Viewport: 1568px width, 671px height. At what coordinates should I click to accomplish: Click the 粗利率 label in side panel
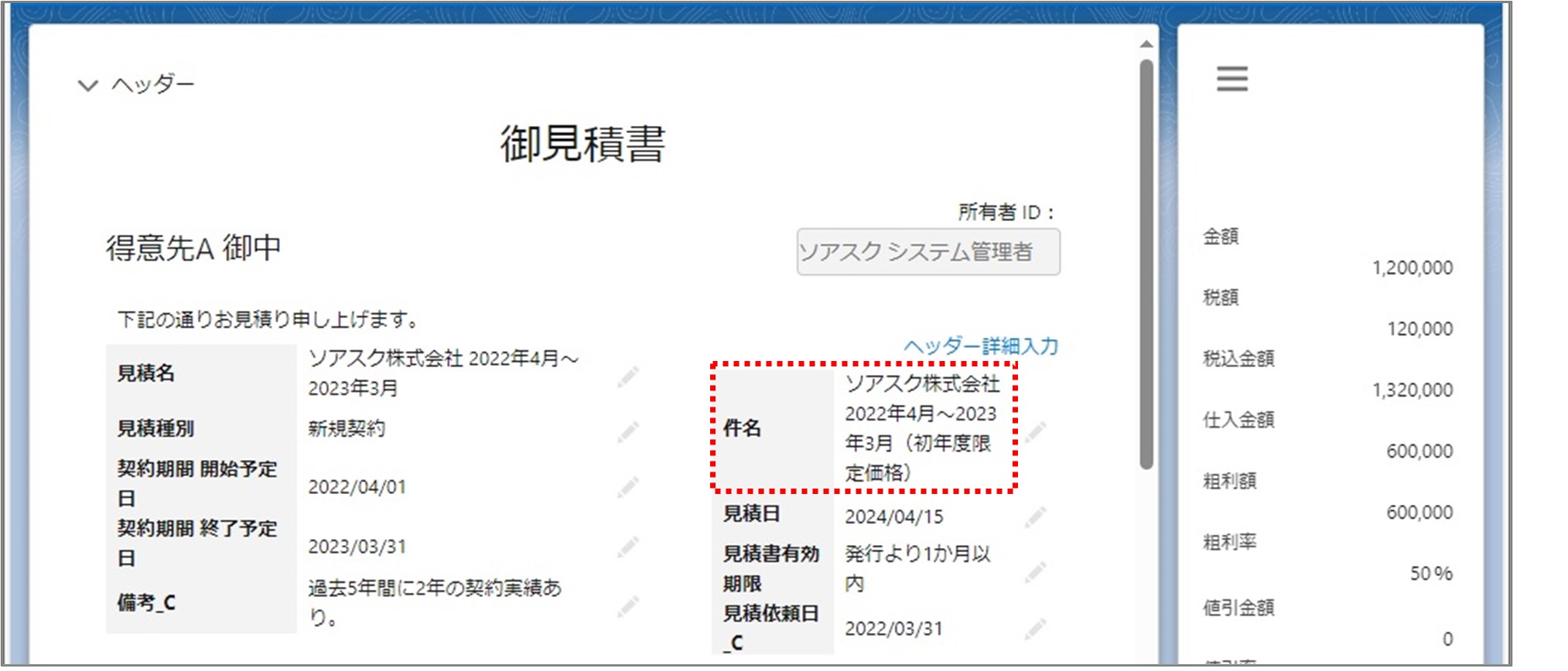pyautogui.click(x=1229, y=543)
